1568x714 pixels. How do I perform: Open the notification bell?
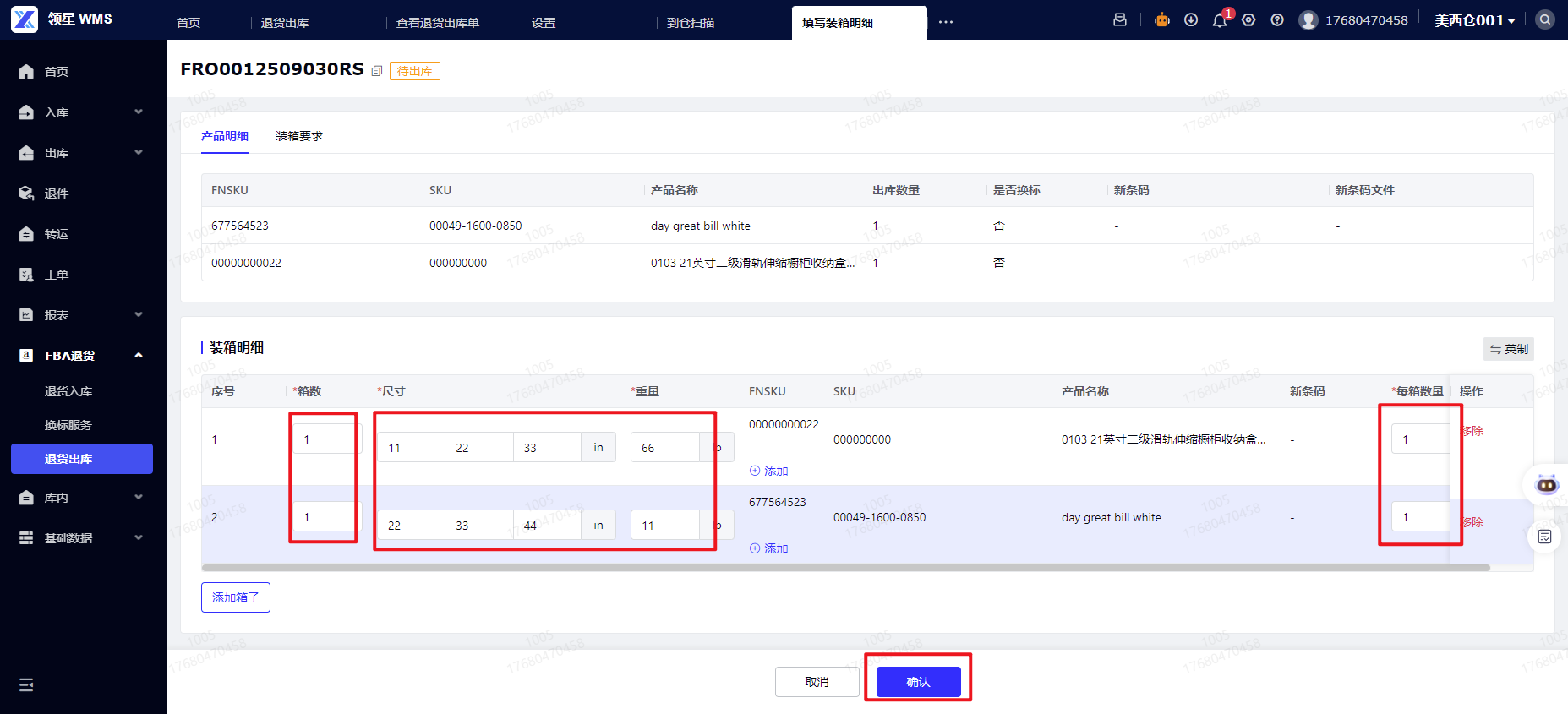1220,20
